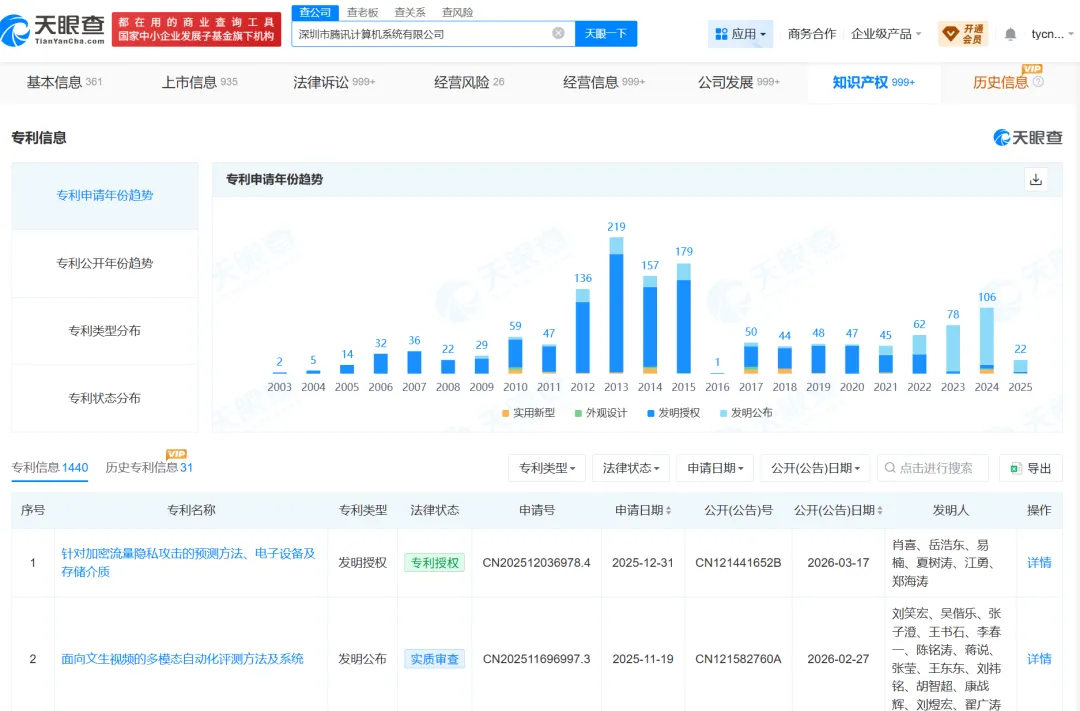The height and width of the screenshot is (711, 1080).
Task: Expand the 企业级产品 menu
Action: tap(886, 34)
